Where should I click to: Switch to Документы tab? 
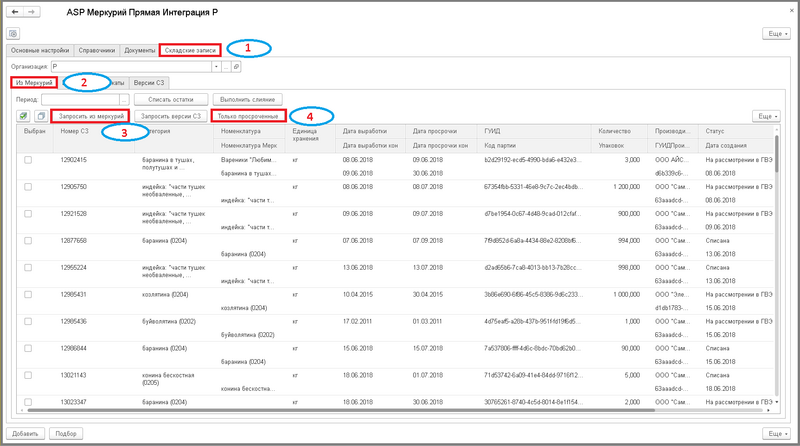point(139,50)
